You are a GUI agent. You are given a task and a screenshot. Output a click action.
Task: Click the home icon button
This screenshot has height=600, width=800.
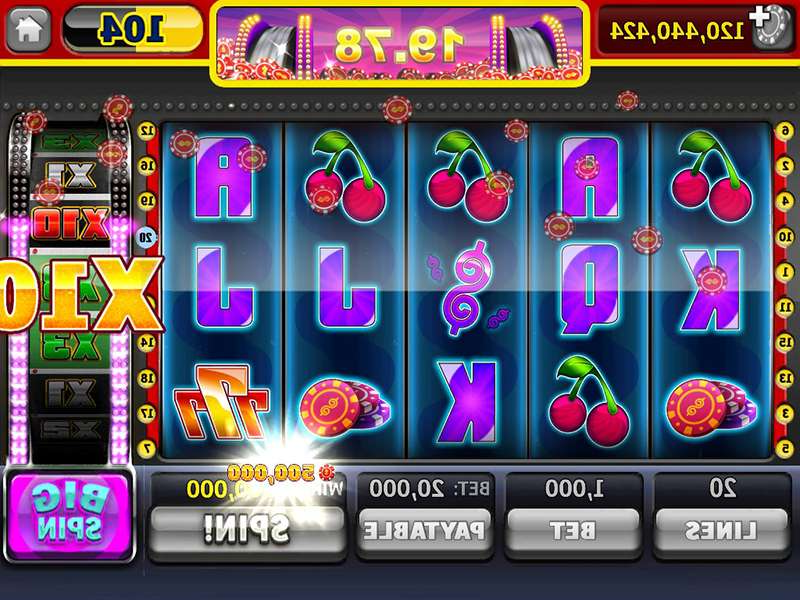(29, 29)
